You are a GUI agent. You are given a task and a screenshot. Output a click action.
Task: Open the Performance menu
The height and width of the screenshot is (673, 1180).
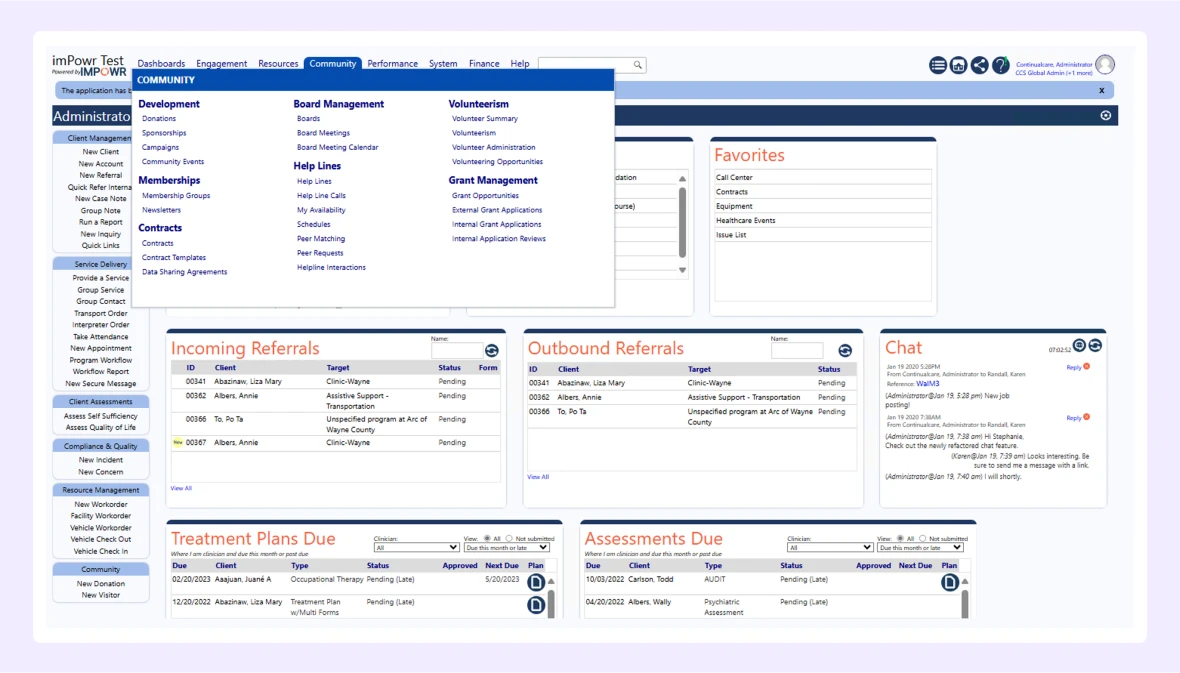[392, 64]
